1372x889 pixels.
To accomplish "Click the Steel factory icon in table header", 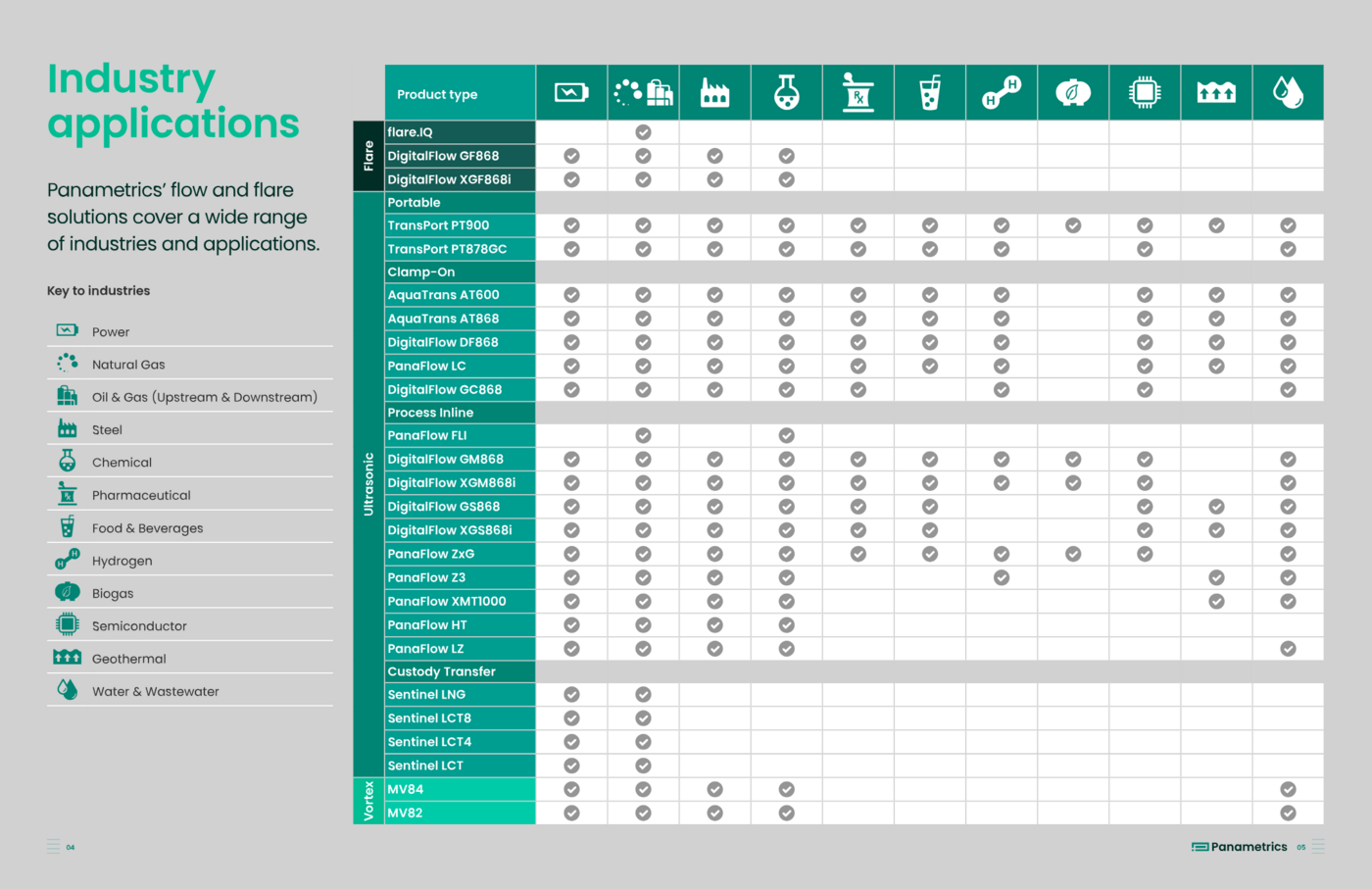I will click(x=714, y=93).
